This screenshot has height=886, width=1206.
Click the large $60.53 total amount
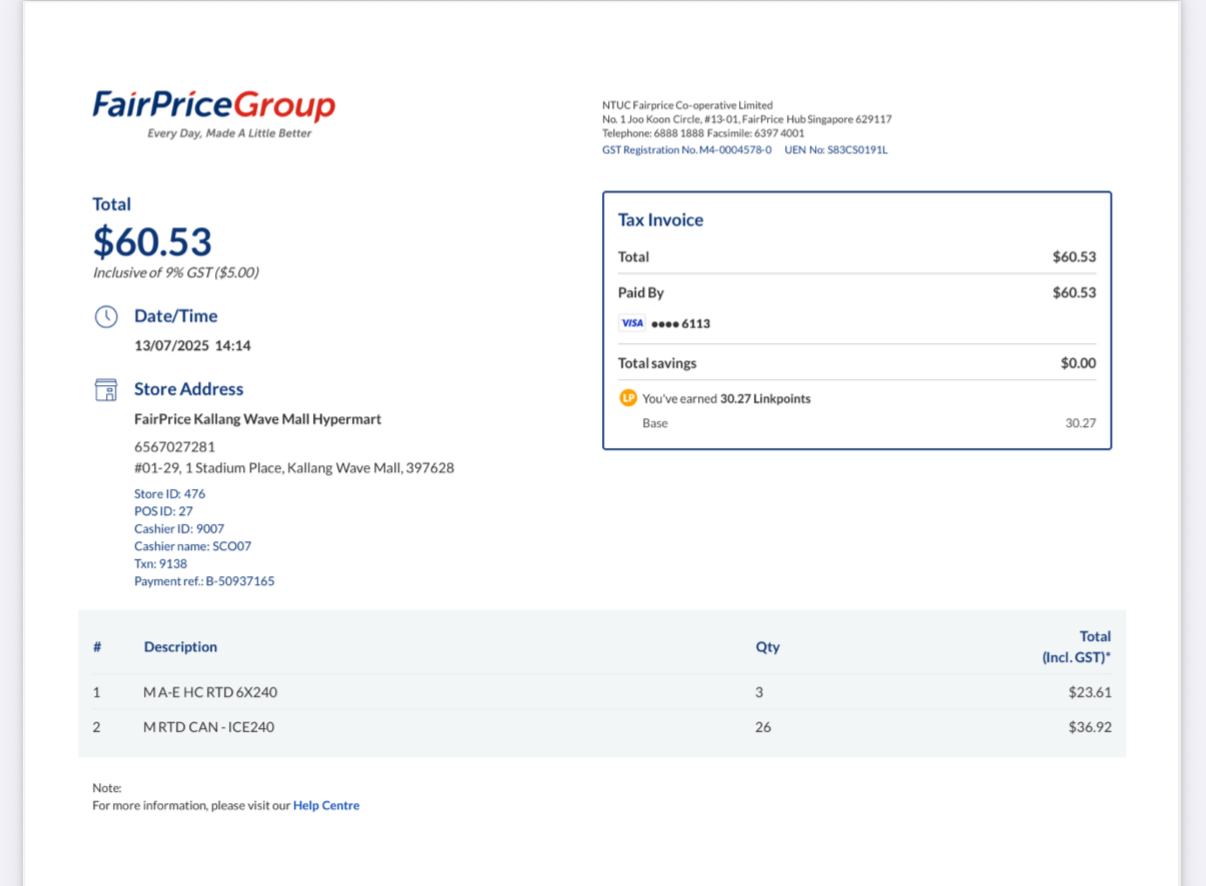point(153,242)
